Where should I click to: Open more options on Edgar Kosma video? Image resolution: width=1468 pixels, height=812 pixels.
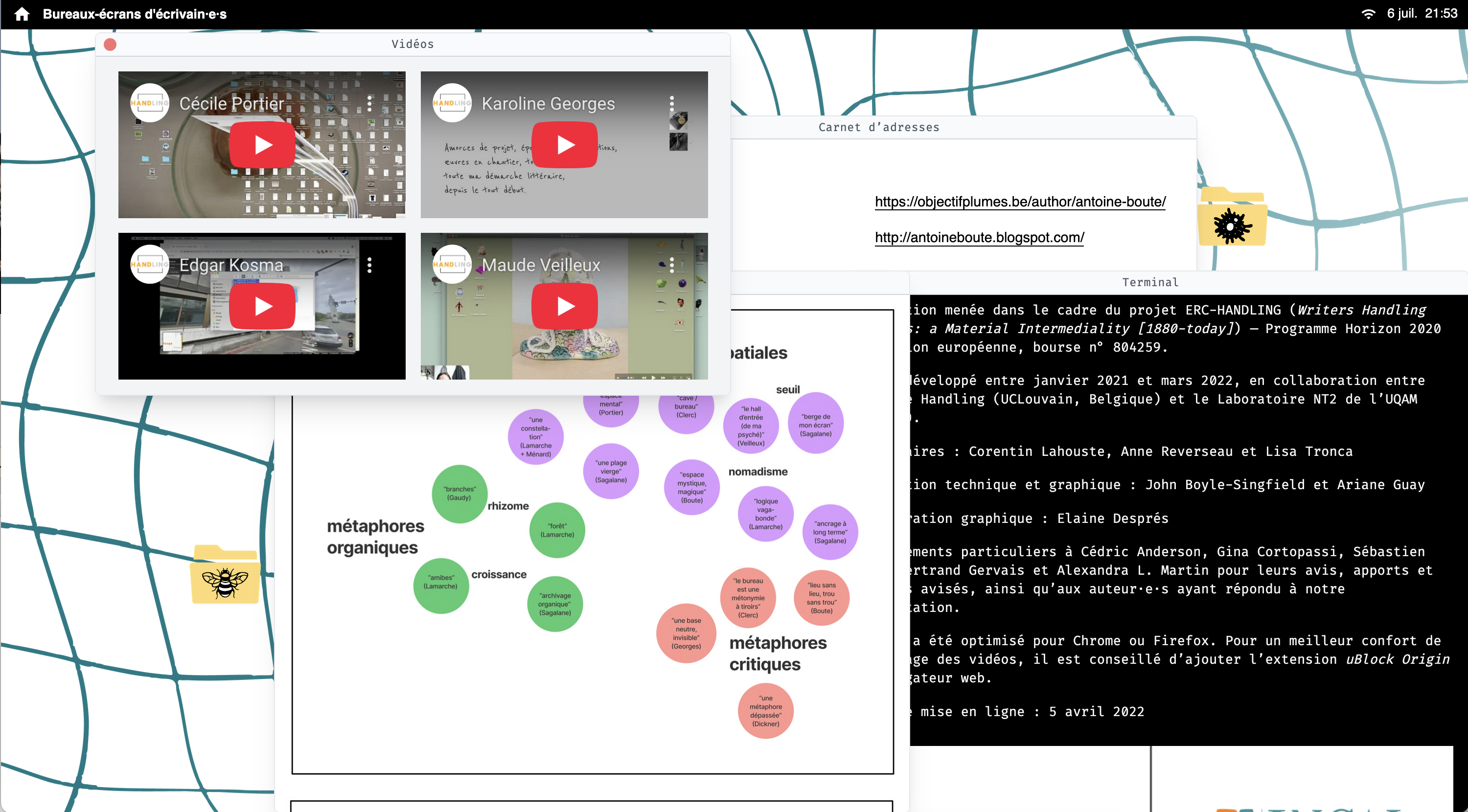[x=370, y=265]
